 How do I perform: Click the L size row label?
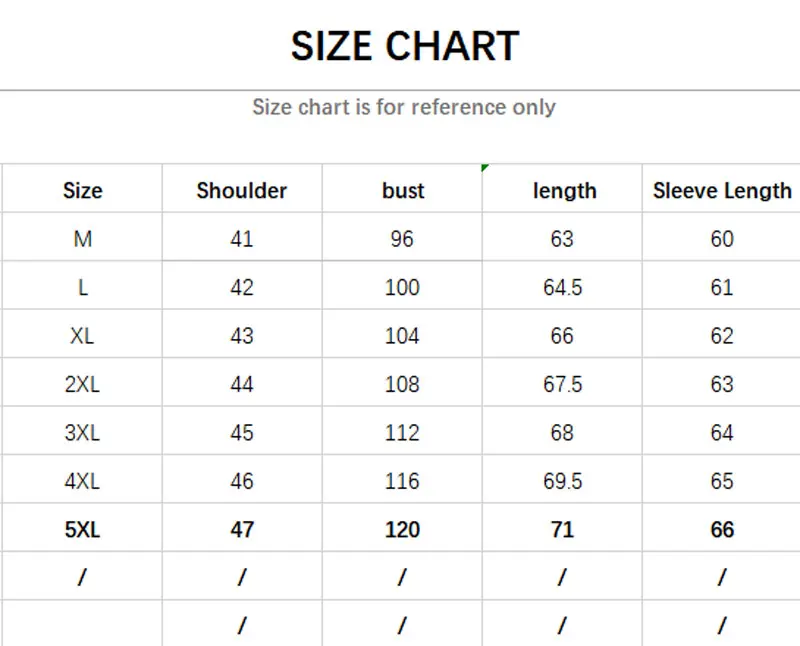pos(82,288)
